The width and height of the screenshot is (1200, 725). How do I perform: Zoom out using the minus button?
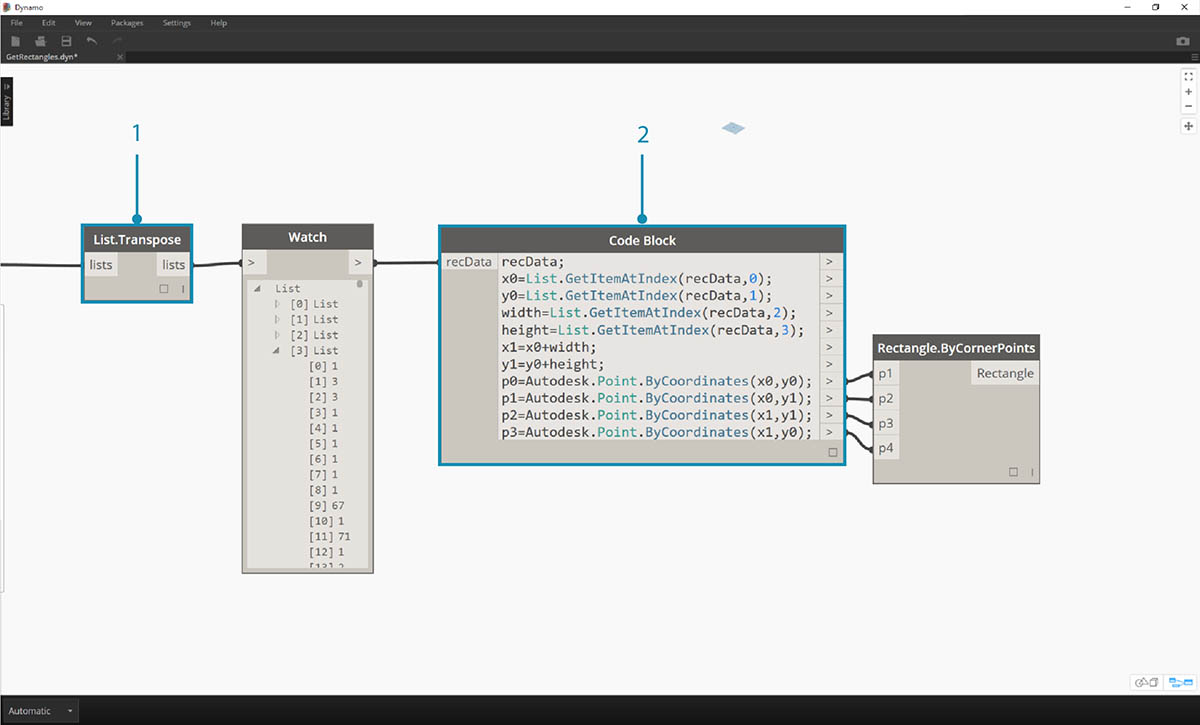coord(1189,106)
